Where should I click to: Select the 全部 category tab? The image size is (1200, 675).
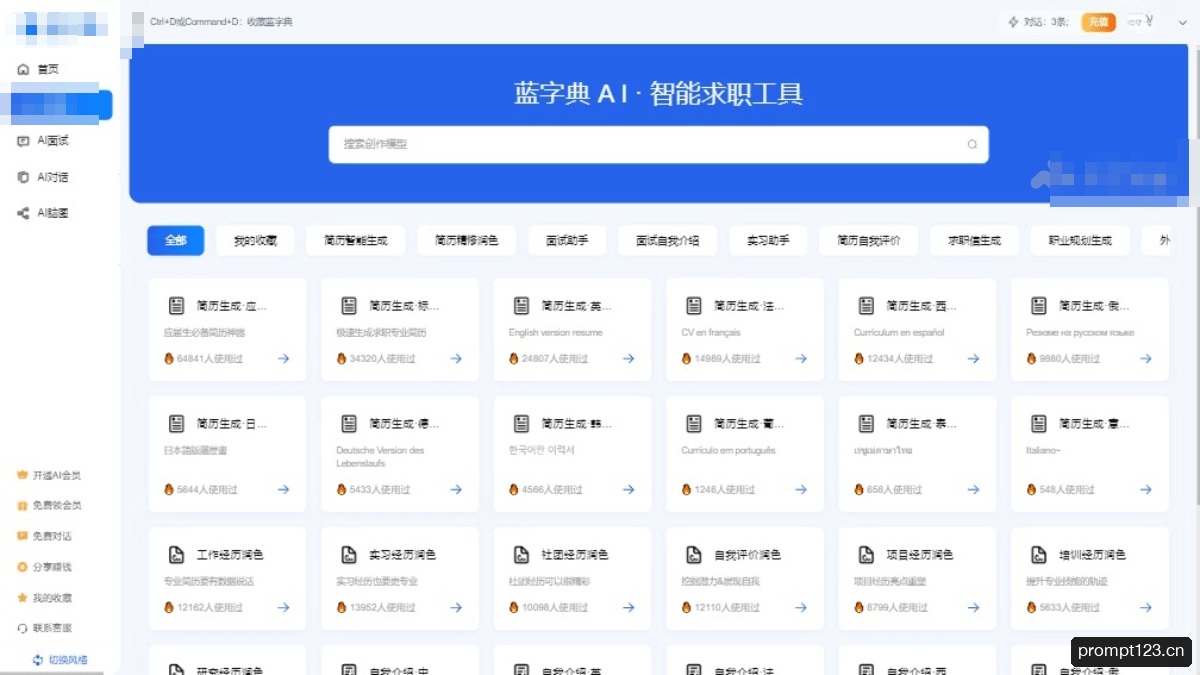(176, 241)
